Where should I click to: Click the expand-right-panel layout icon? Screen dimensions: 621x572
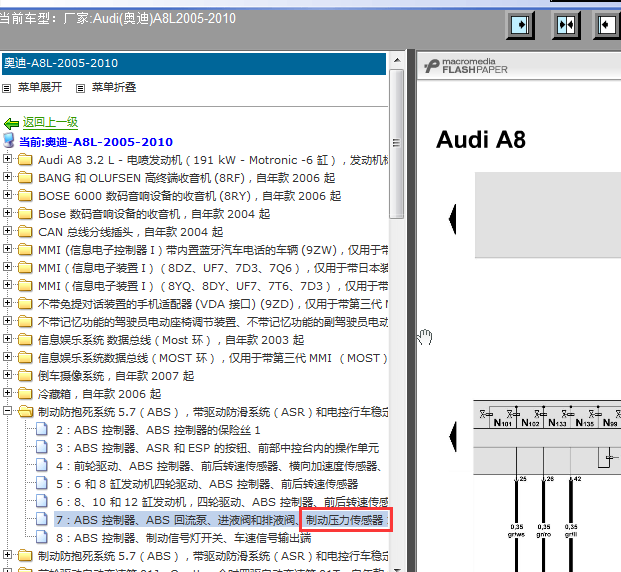pos(521,25)
